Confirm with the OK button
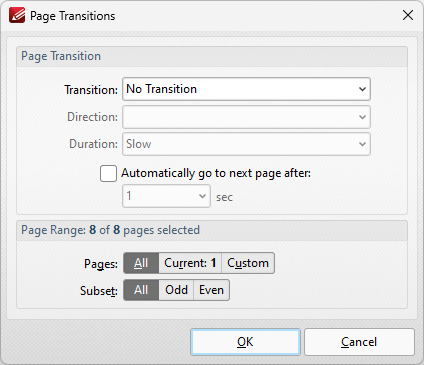Viewport: 424px width, 365px height. point(245,342)
